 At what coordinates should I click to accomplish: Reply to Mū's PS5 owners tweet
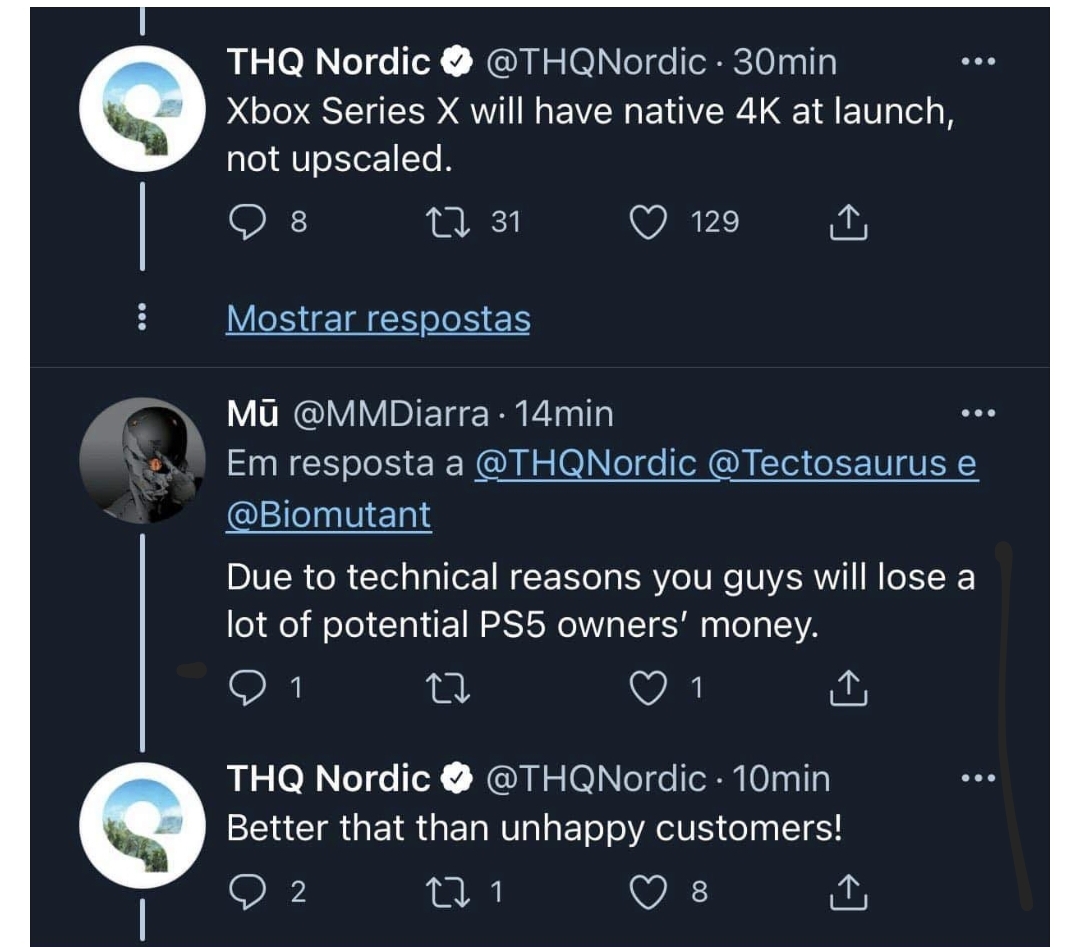(245, 687)
